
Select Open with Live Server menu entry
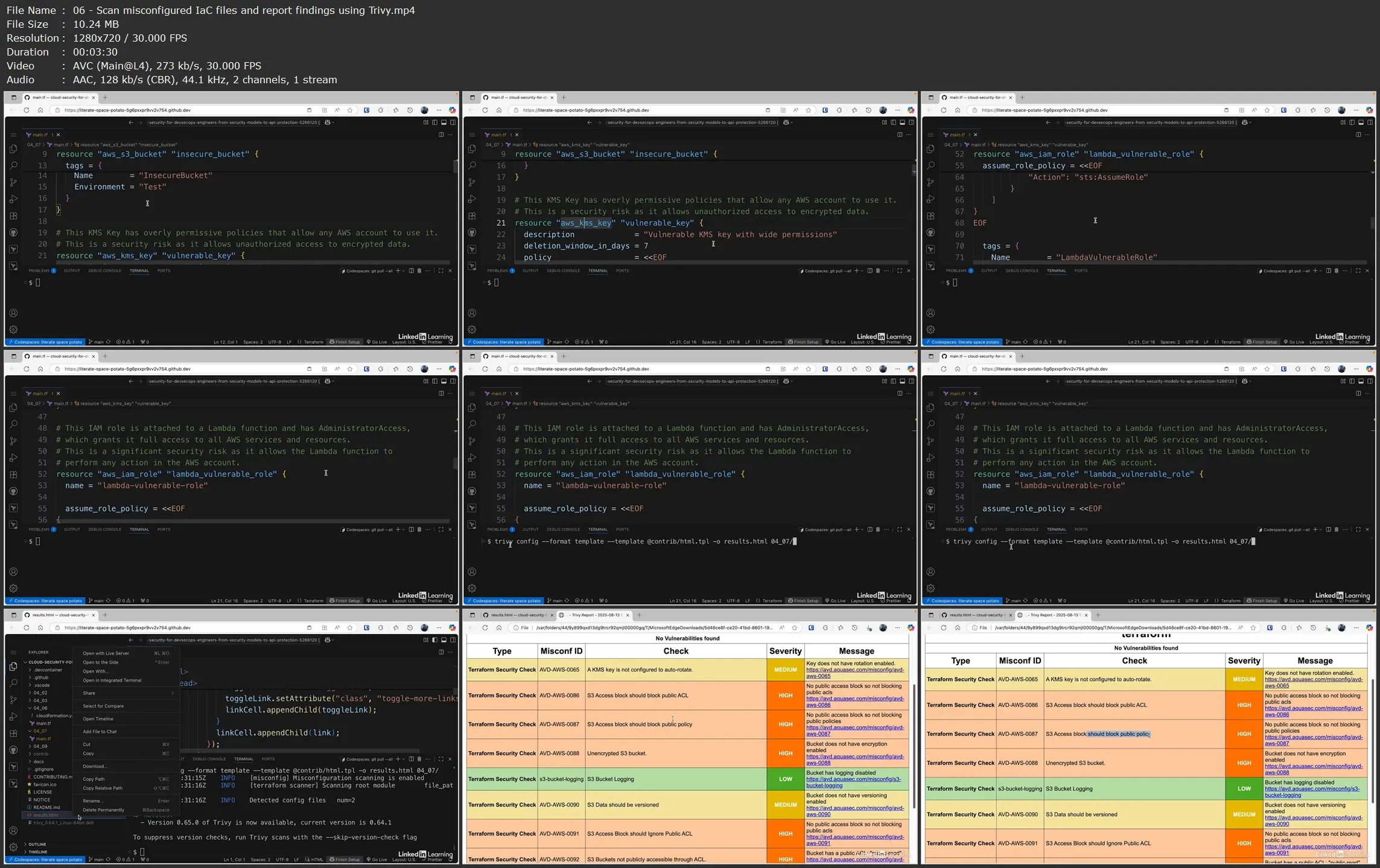[106, 653]
